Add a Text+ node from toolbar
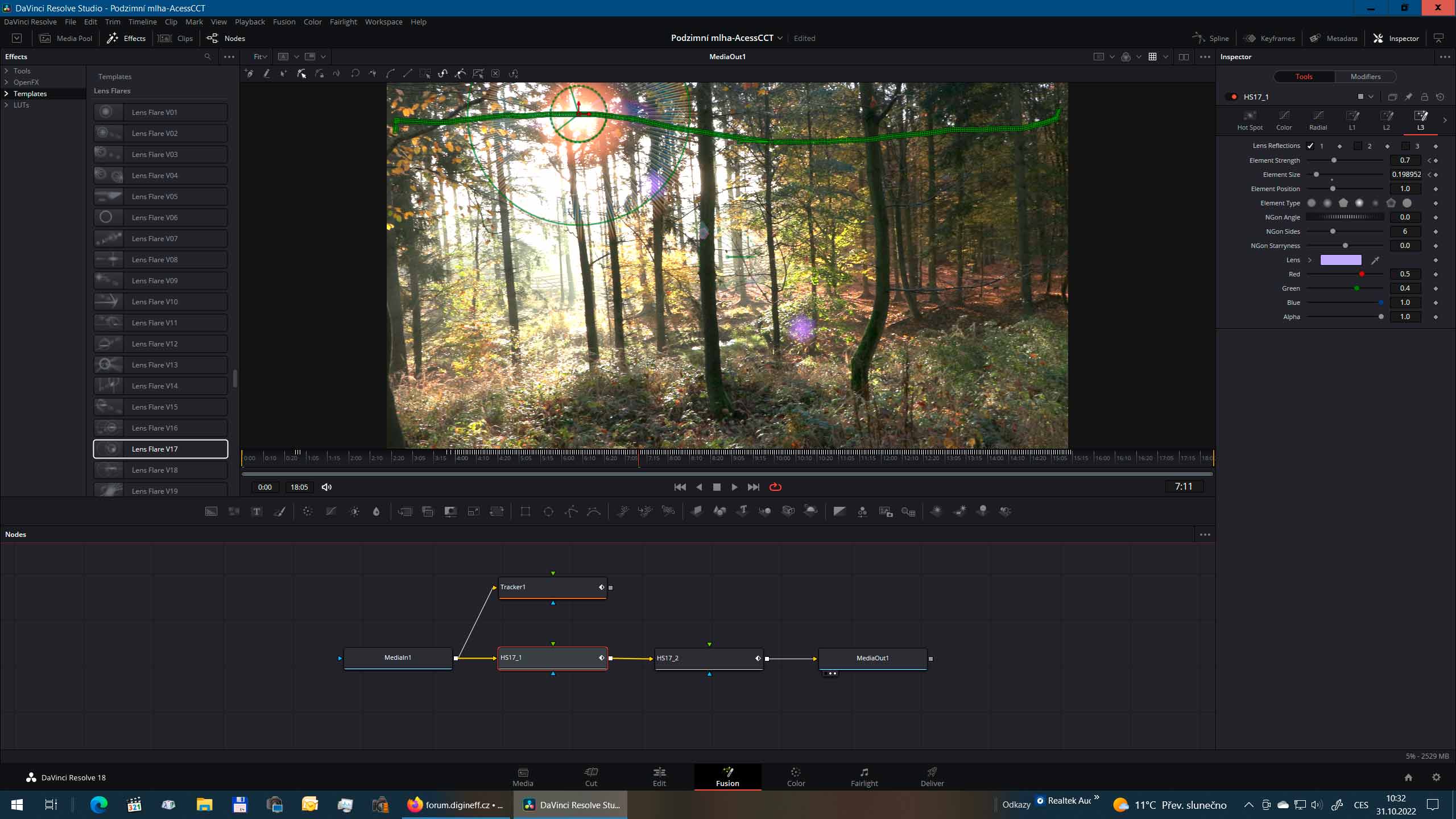This screenshot has width=1456, height=819. pos(257,511)
